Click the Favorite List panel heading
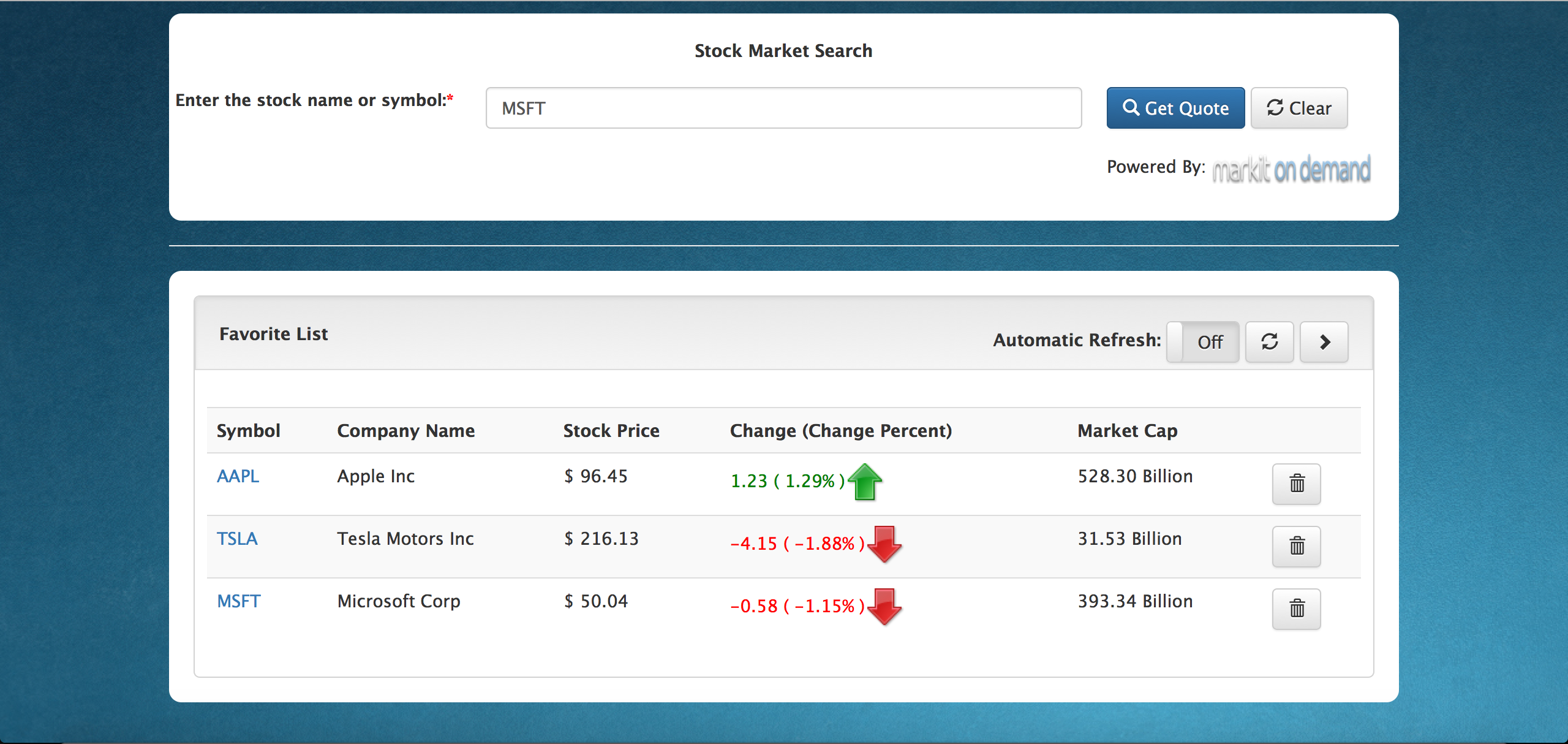 pyautogui.click(x=273, y=334)
